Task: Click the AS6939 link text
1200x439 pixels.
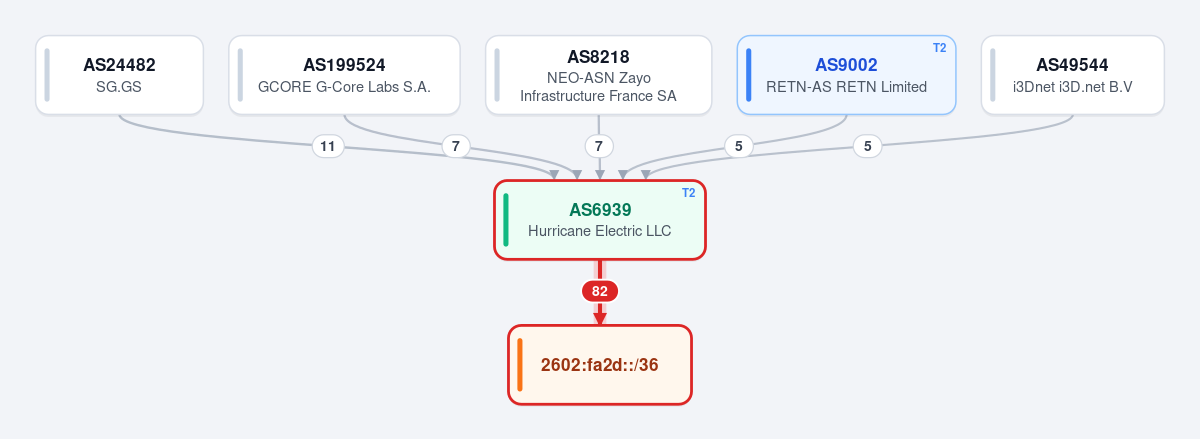Action: point(600,210)
